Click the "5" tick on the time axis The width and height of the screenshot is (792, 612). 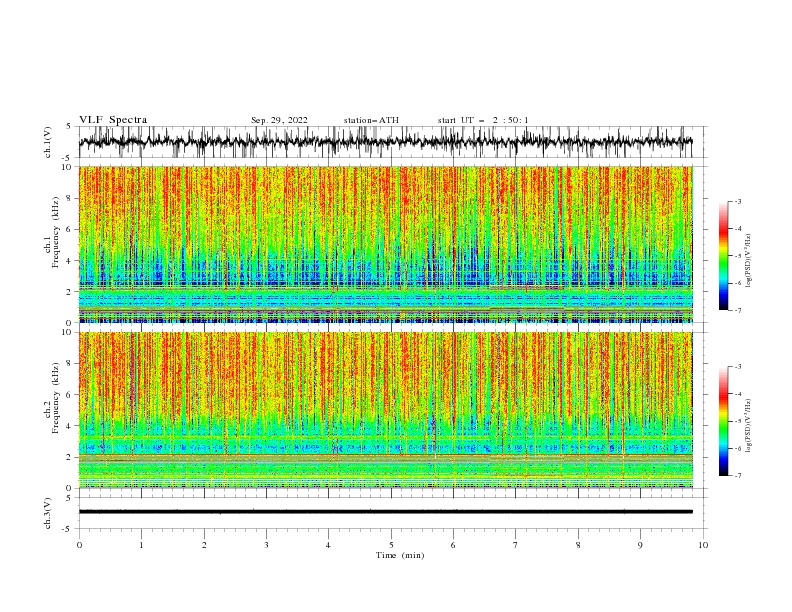pyautogui.click(x=391, y=545)
